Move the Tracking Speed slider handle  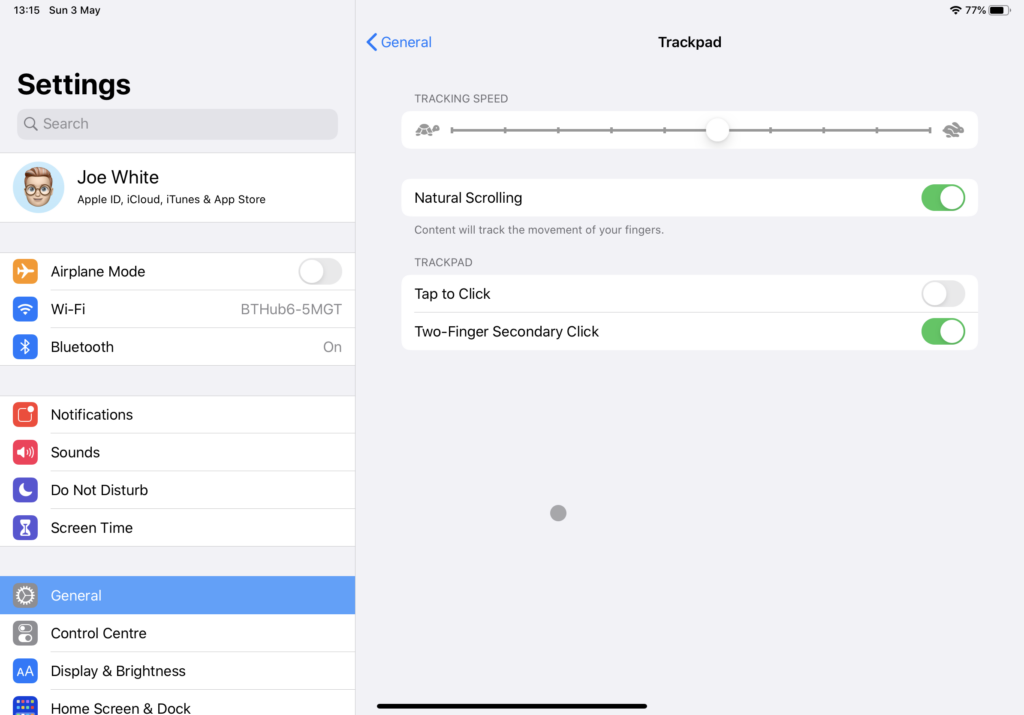coord(717,130)
